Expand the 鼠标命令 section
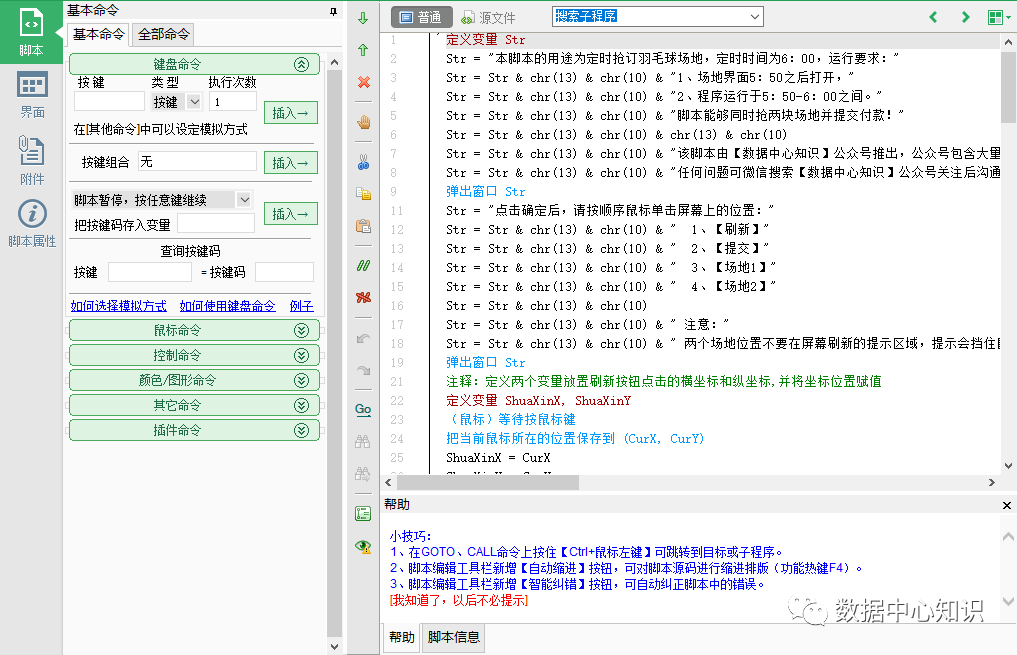Screen dimensions: 1017x655 point(302,331)
